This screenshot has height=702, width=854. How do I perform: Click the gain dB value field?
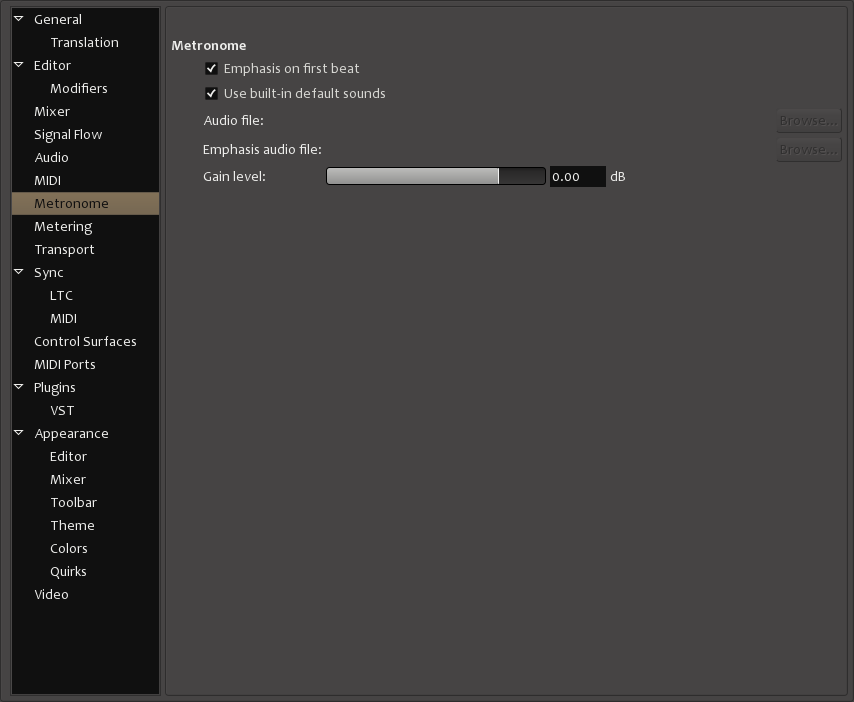[x=577, y=176]
